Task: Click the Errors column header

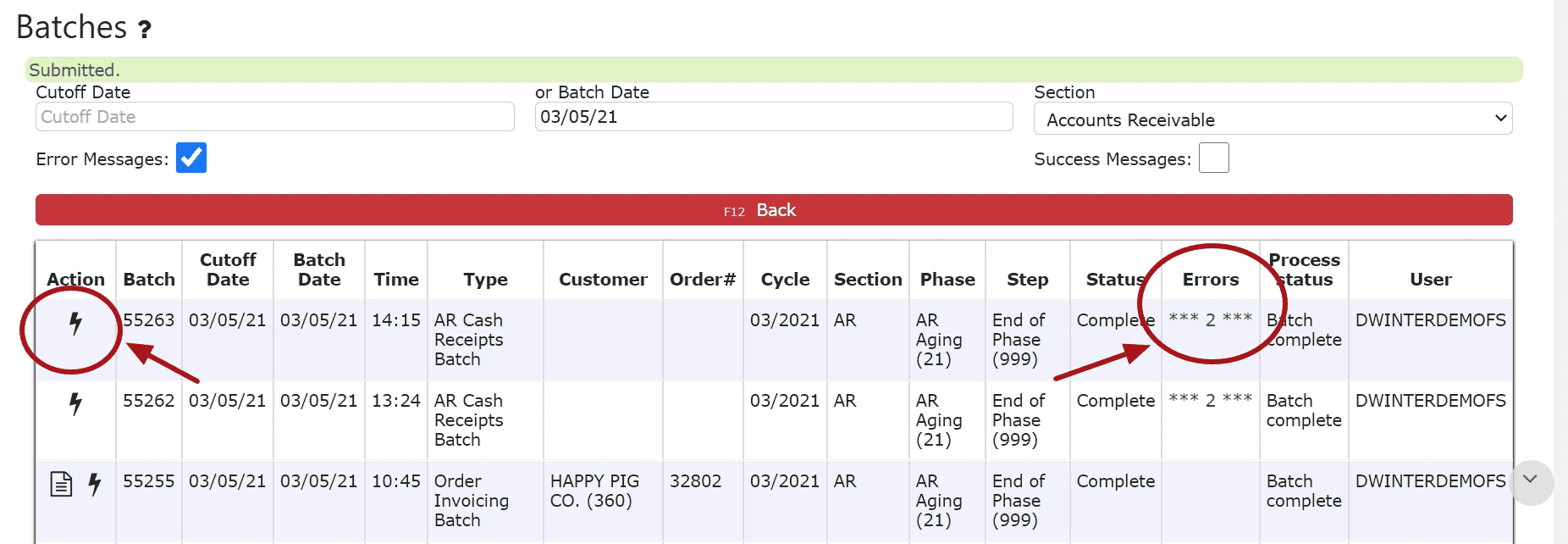Action: click(x=1210, y=280)
